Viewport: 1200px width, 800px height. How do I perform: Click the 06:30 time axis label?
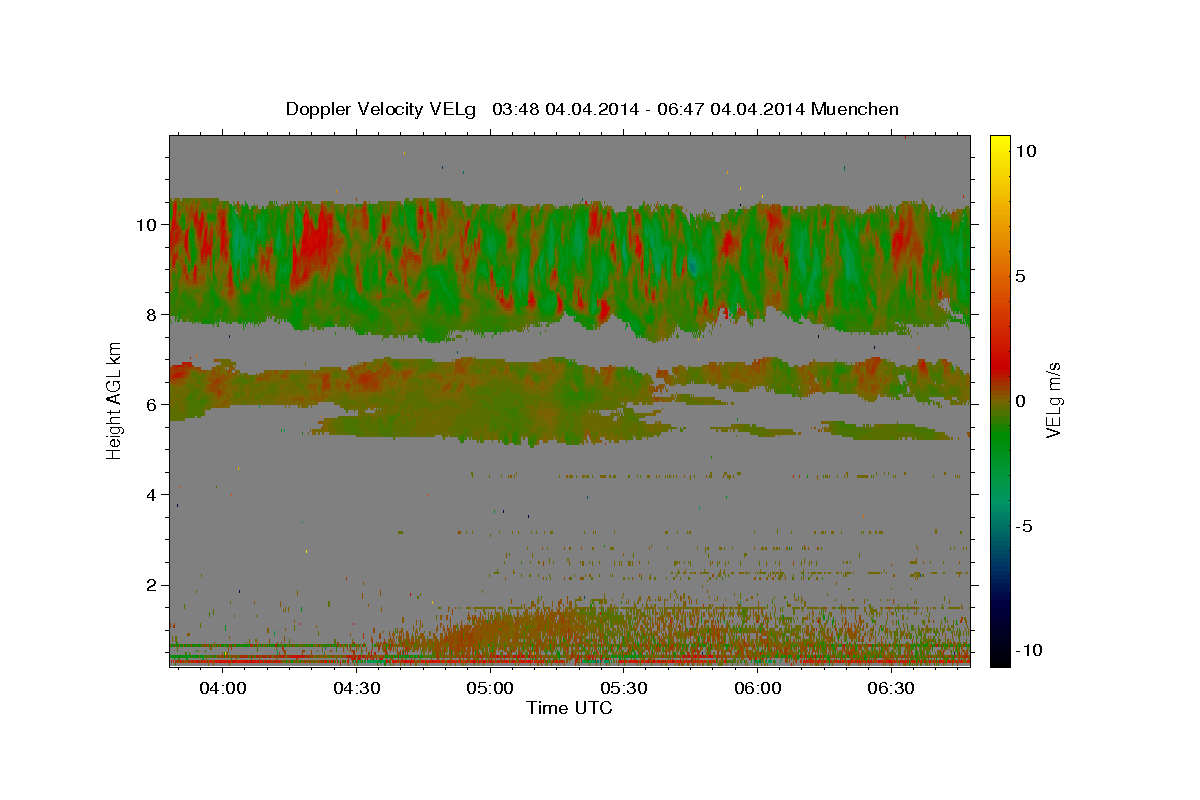tap(891, 689)
